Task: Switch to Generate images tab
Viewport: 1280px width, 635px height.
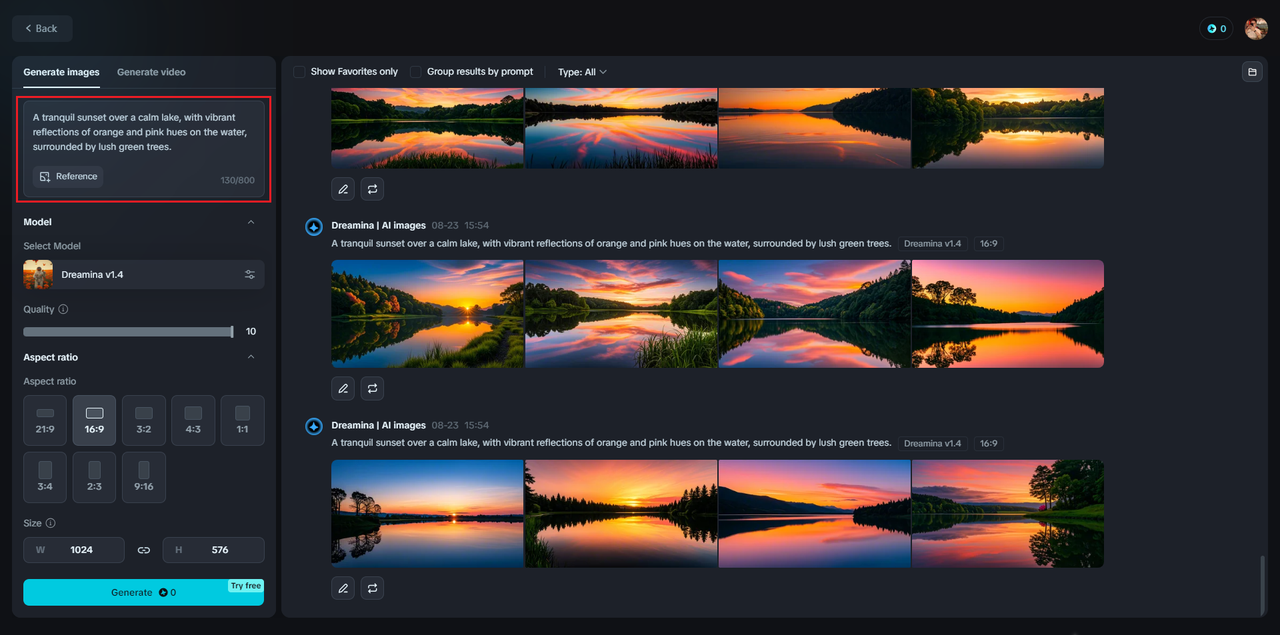Action: coord(61,72)
